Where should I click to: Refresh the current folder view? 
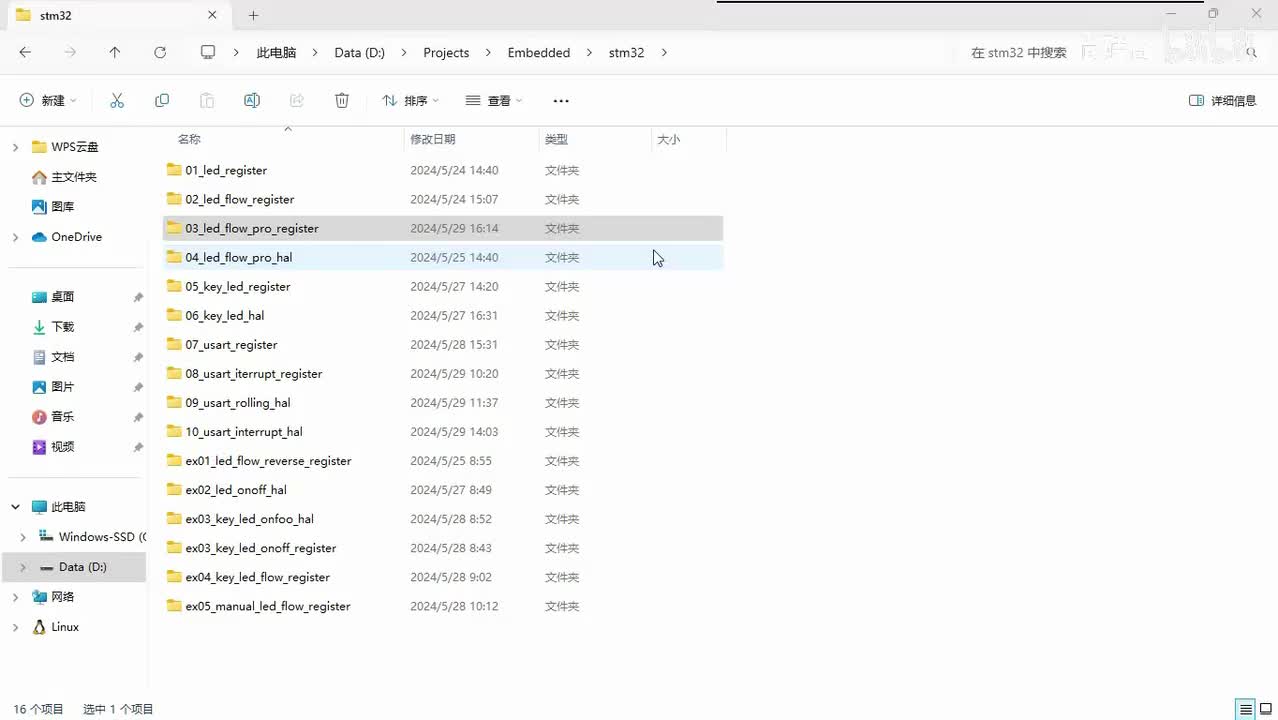160,53
